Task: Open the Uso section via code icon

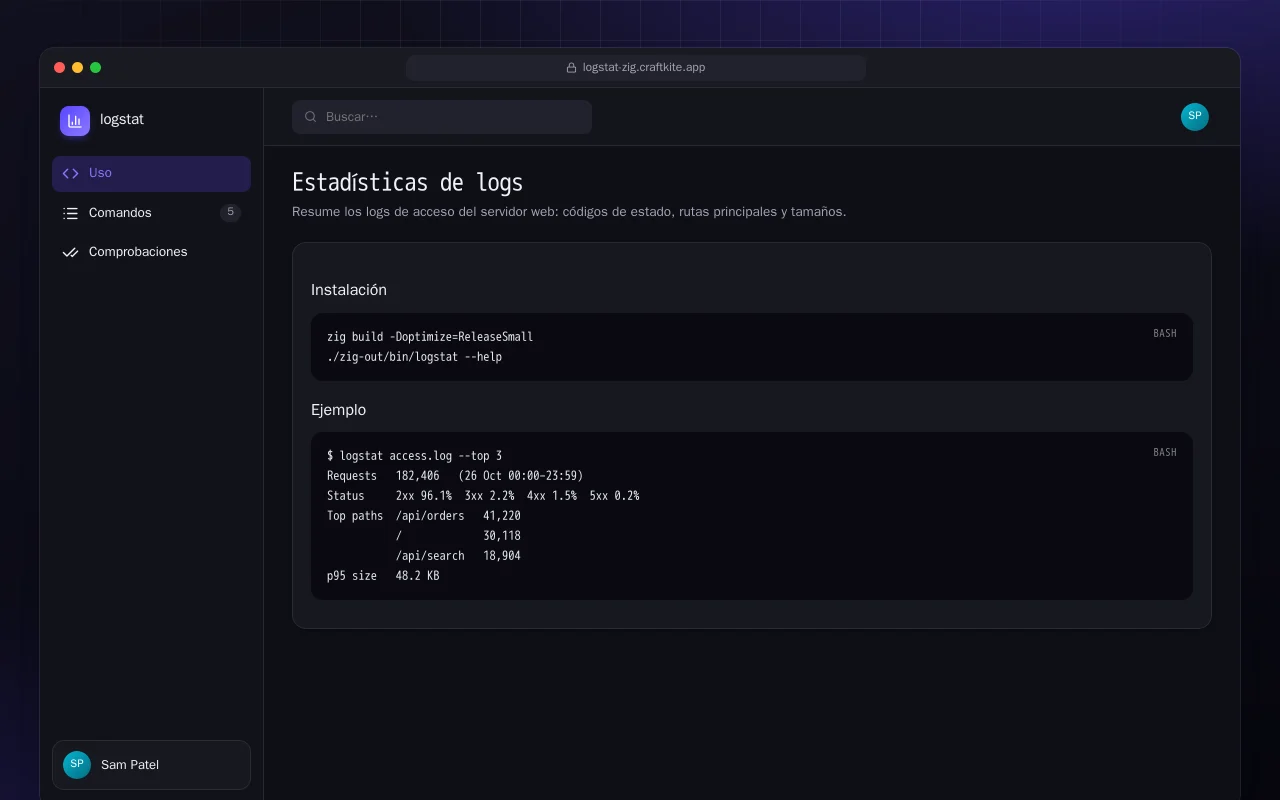Action: [x=70, y=173]
